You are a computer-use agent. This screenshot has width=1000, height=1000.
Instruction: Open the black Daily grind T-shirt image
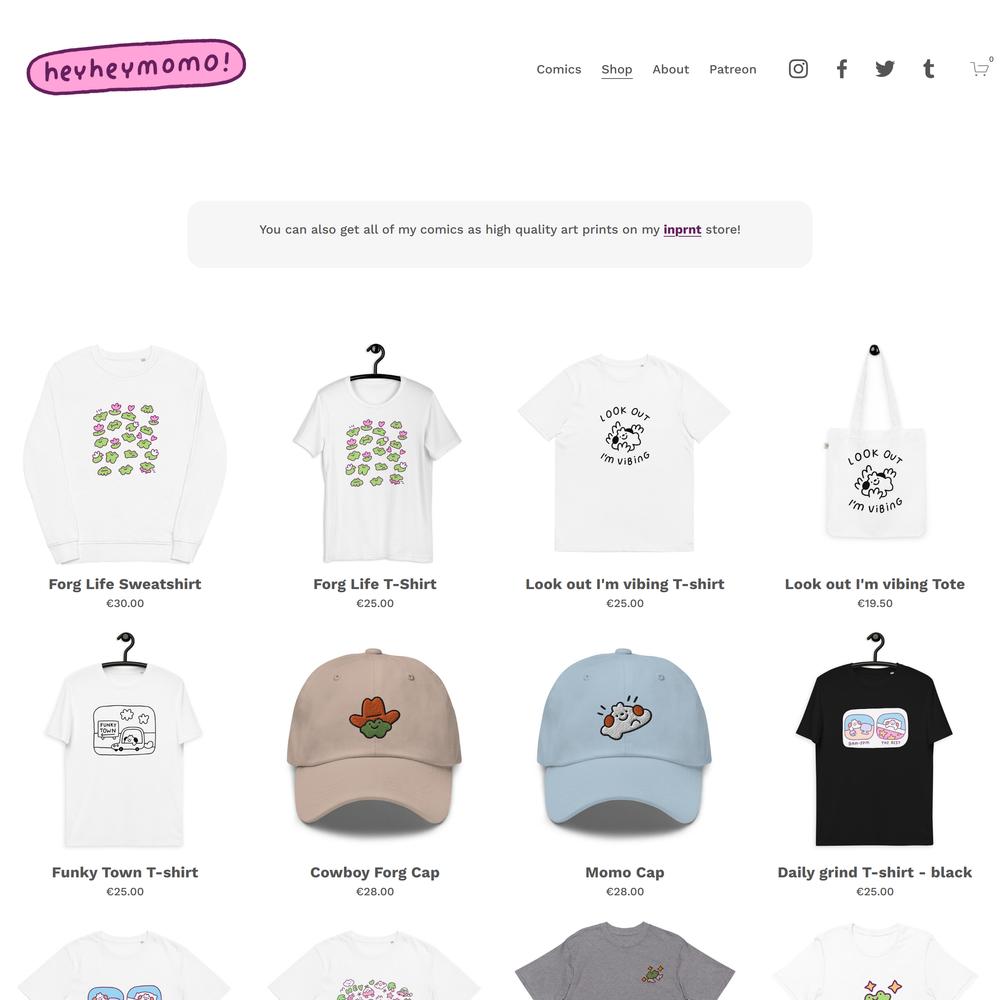point(874,741)
